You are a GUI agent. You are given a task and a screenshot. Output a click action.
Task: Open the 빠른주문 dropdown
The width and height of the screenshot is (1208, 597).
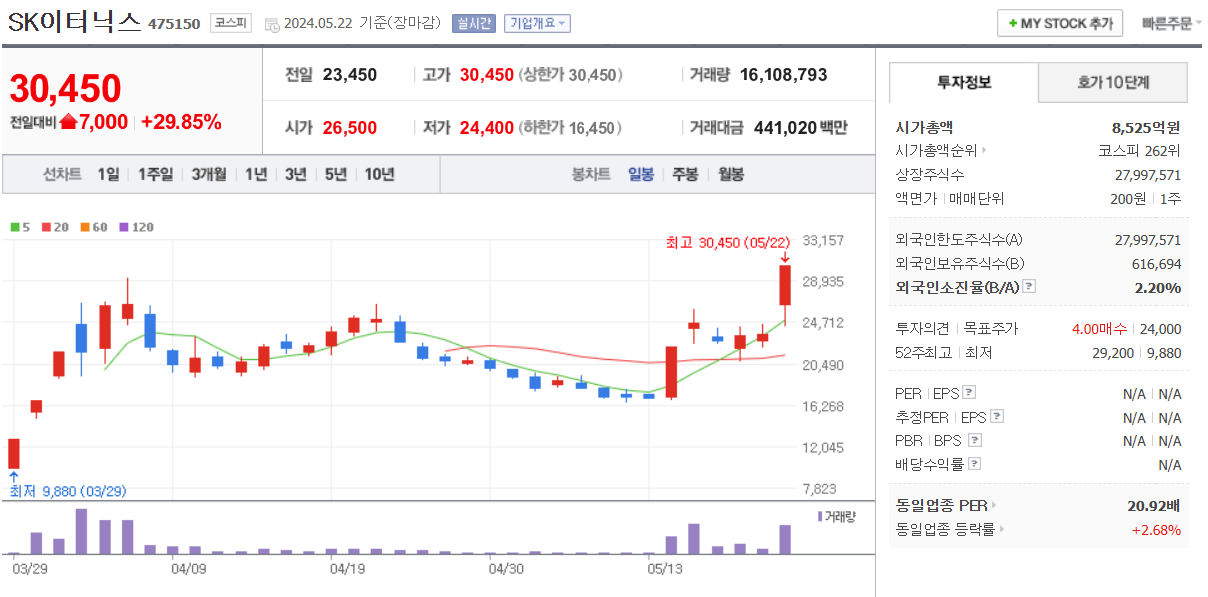[x=1172, y=23]
